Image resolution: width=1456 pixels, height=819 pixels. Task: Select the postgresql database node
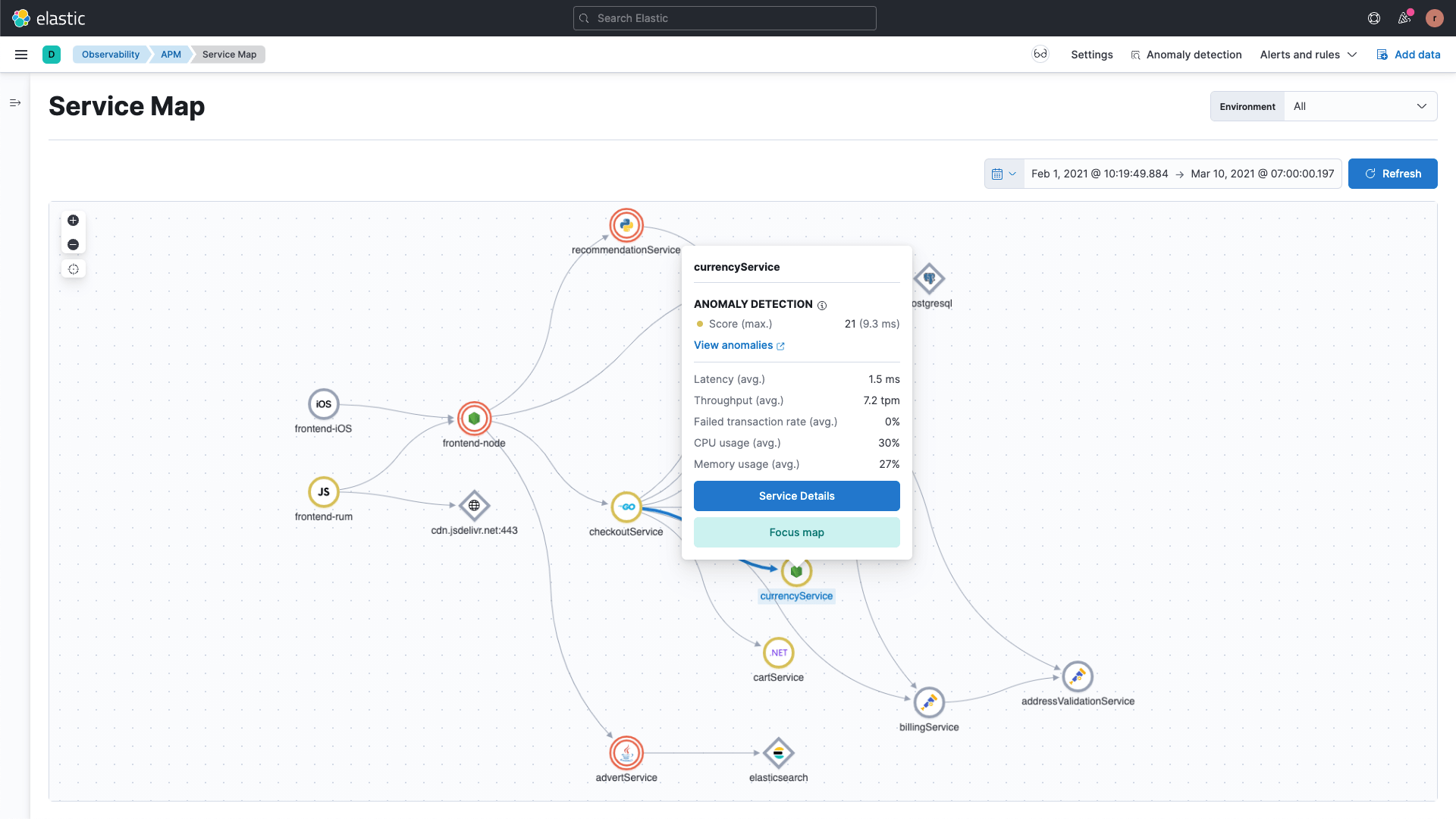(930, 279)
